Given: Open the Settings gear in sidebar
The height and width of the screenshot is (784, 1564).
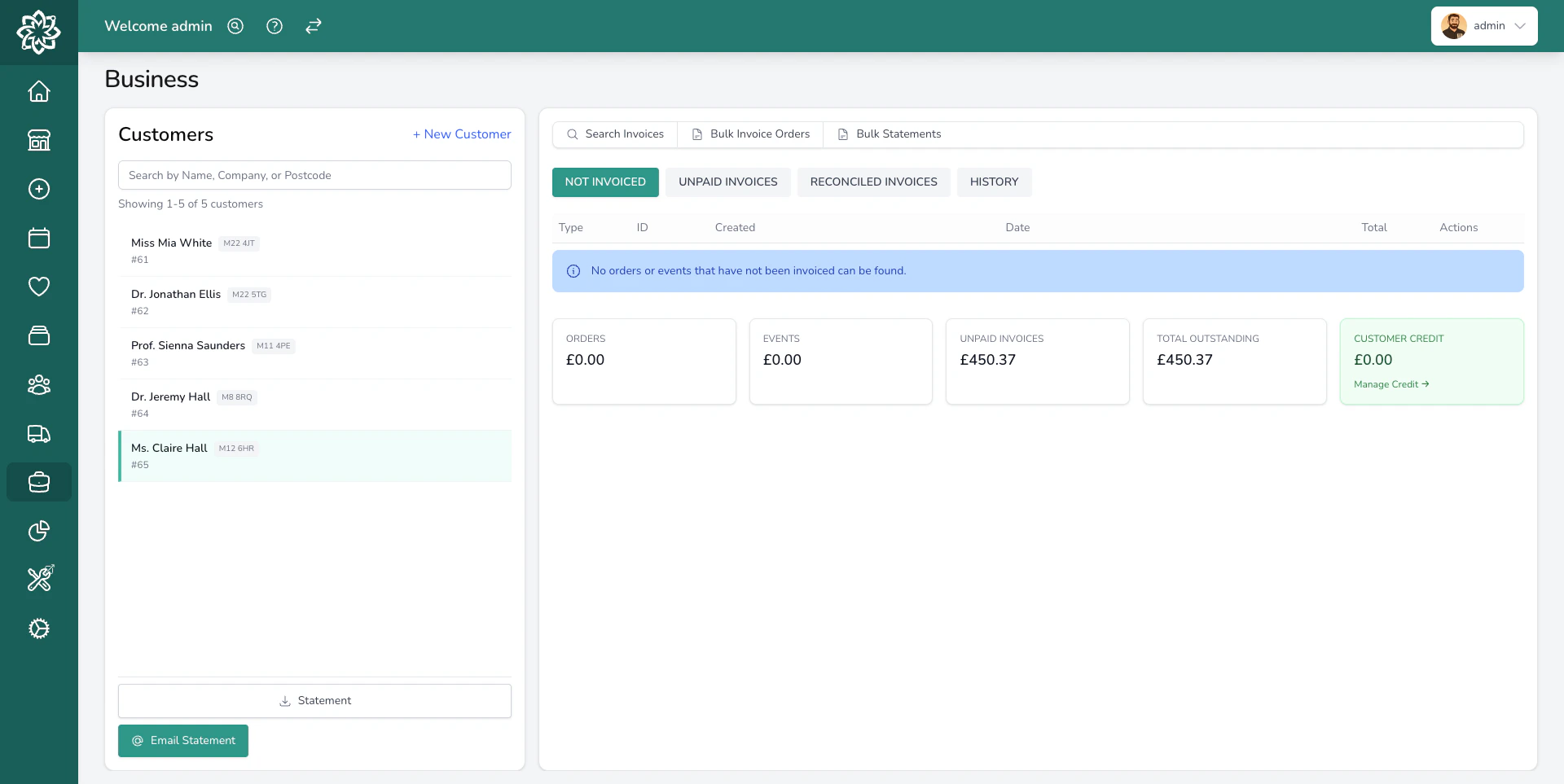Looking at the screenshot, I should click(38, 629).
